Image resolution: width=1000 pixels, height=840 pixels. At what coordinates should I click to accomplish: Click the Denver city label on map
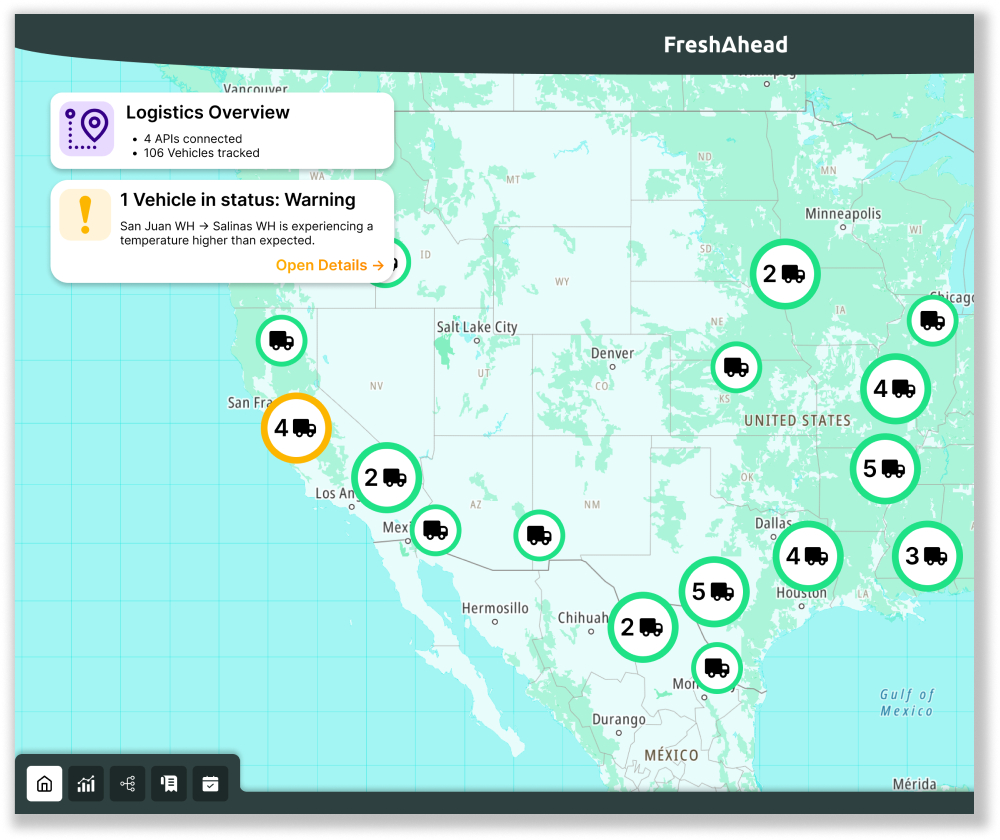(x=612, y=353)
